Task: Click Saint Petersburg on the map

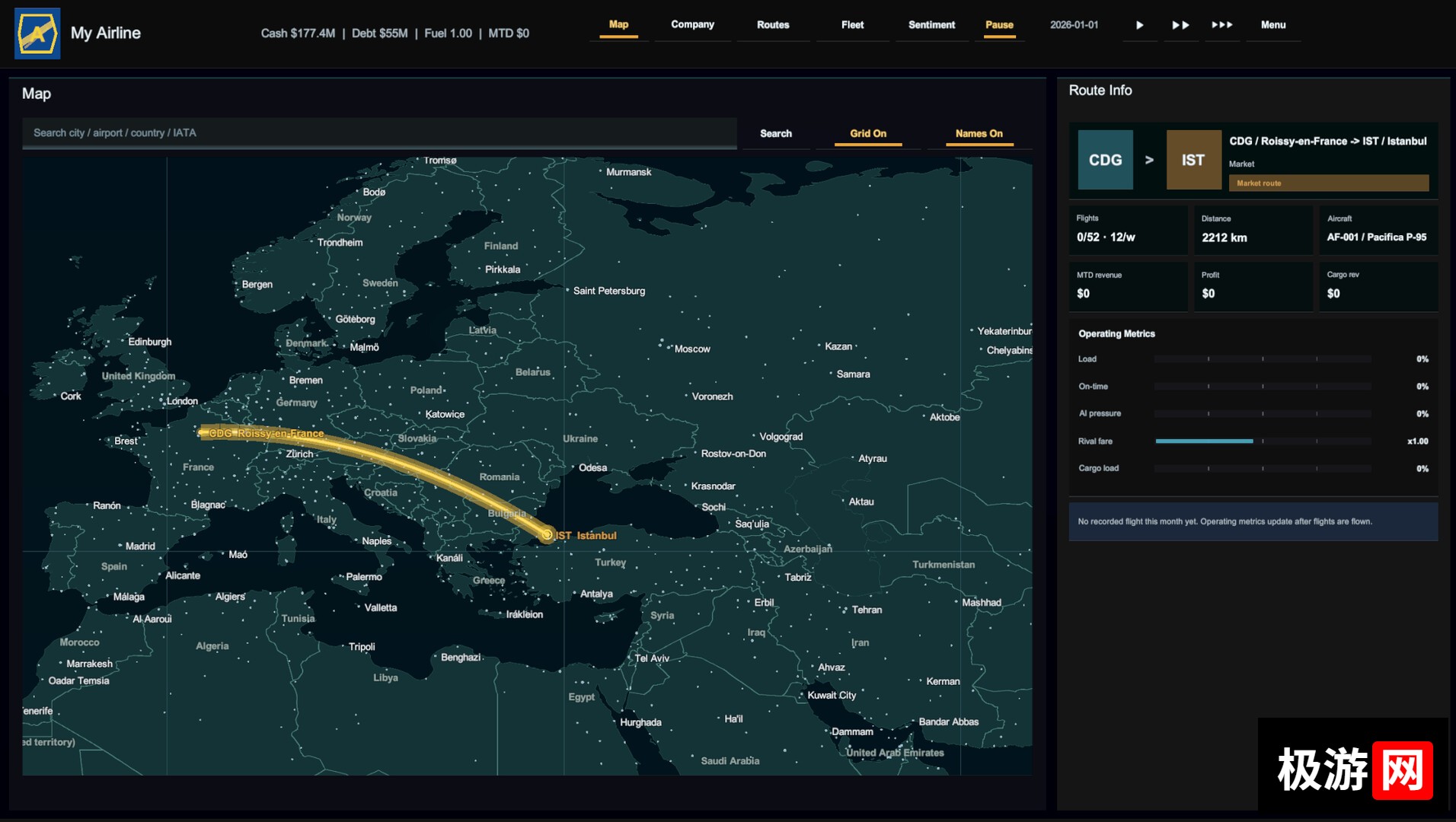Action: point(609,291)
